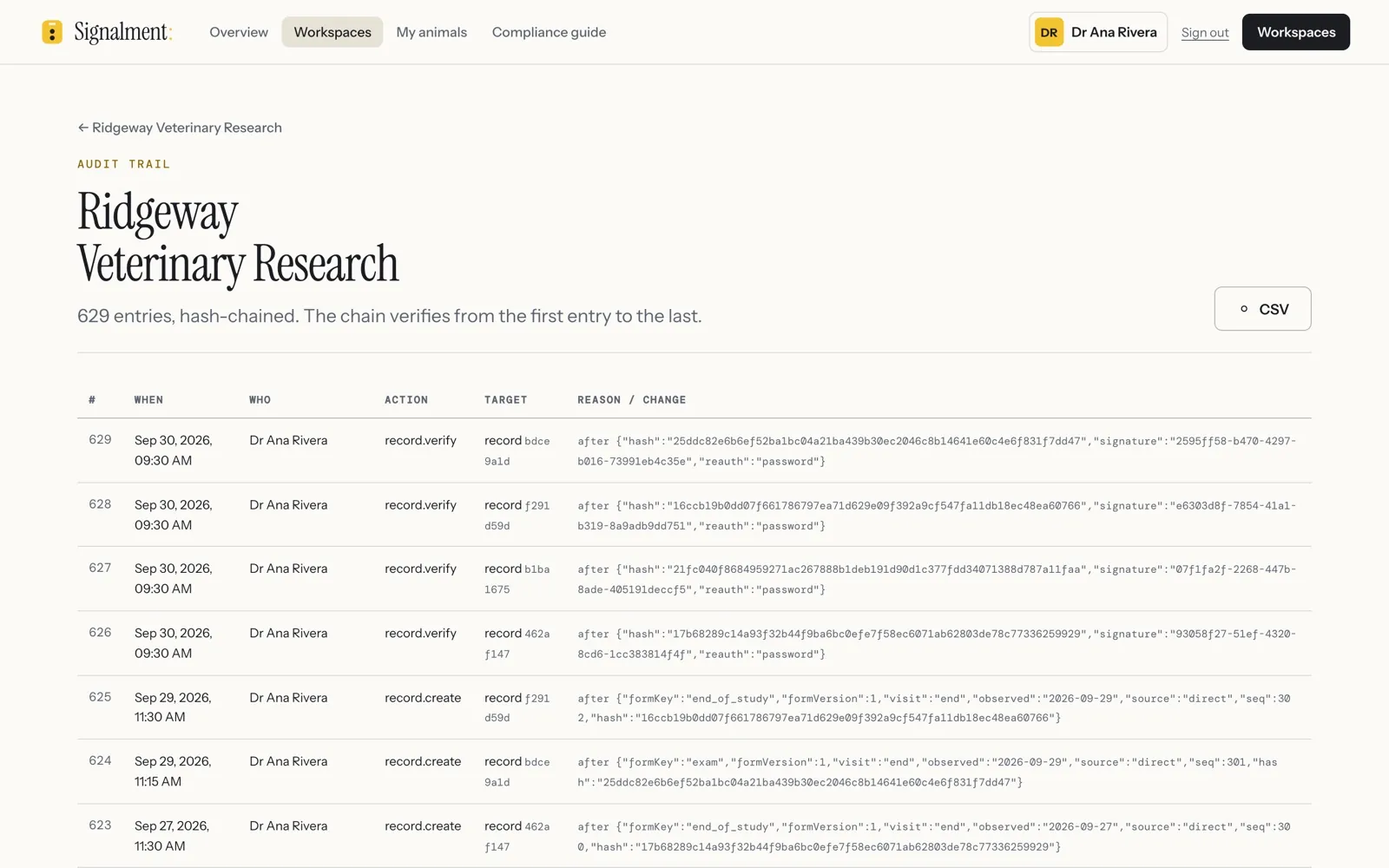Viewport: 1389px width, 868px height.
Task: Click the Dr Ana Rivera profile name
Action: click(x=1114, y=32)
